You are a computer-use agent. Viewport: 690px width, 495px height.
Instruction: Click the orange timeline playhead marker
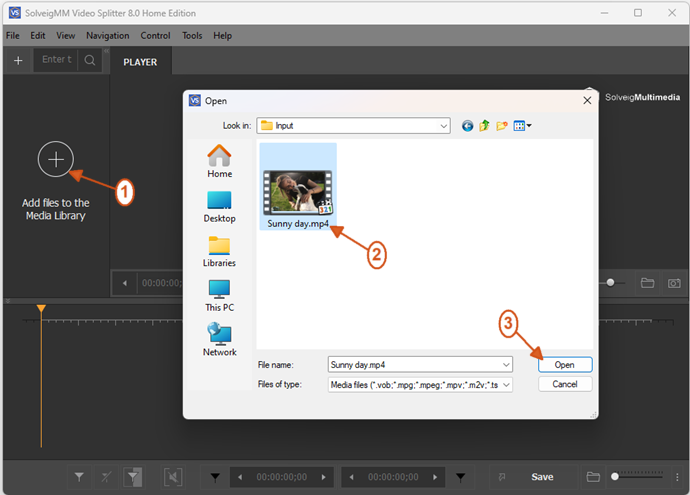click(x=41, y=308)
